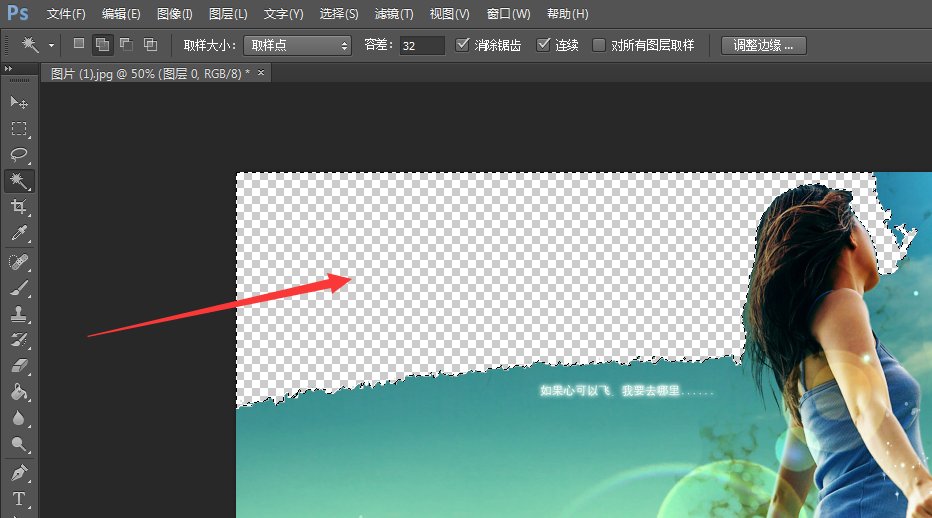The image size is (932, 518).
Task: Select the Move tool
Action: click(x=19, y=102)
